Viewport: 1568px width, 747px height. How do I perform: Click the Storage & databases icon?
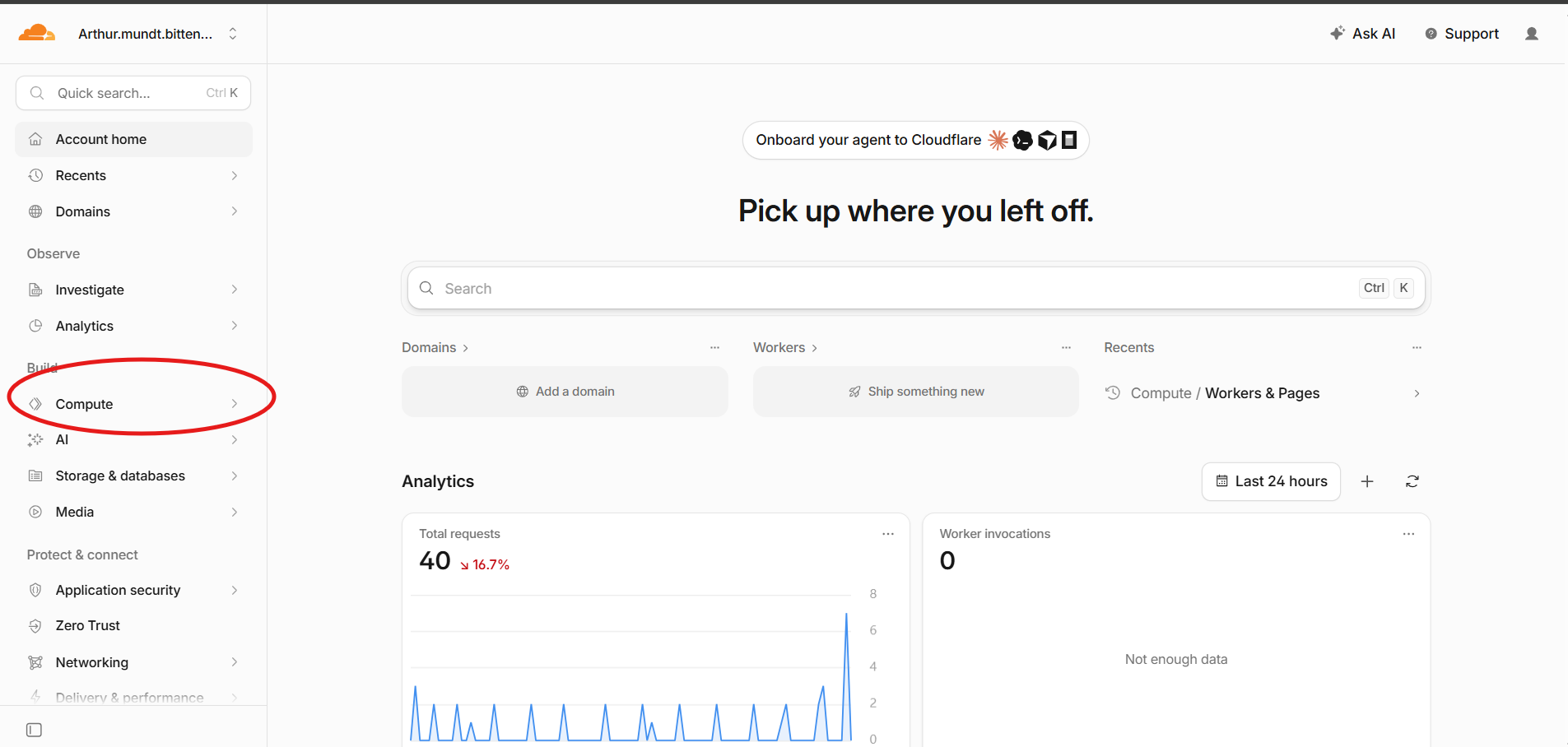tap(35, 476)
